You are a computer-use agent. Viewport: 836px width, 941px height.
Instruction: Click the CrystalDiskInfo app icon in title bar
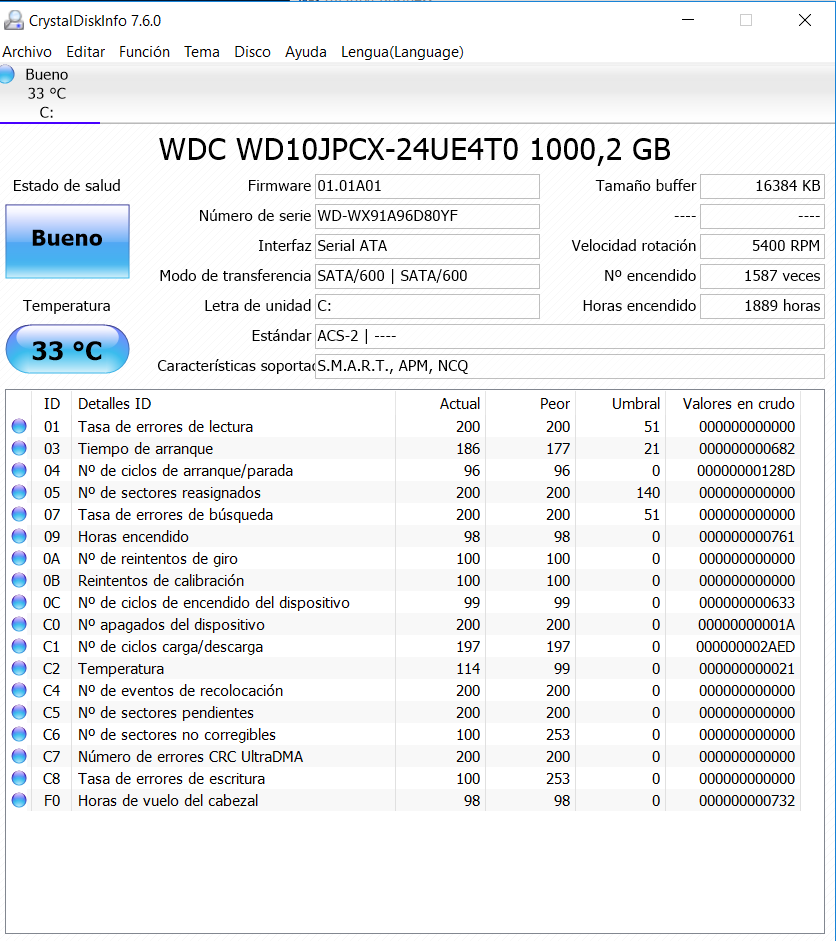click(13, 20)
